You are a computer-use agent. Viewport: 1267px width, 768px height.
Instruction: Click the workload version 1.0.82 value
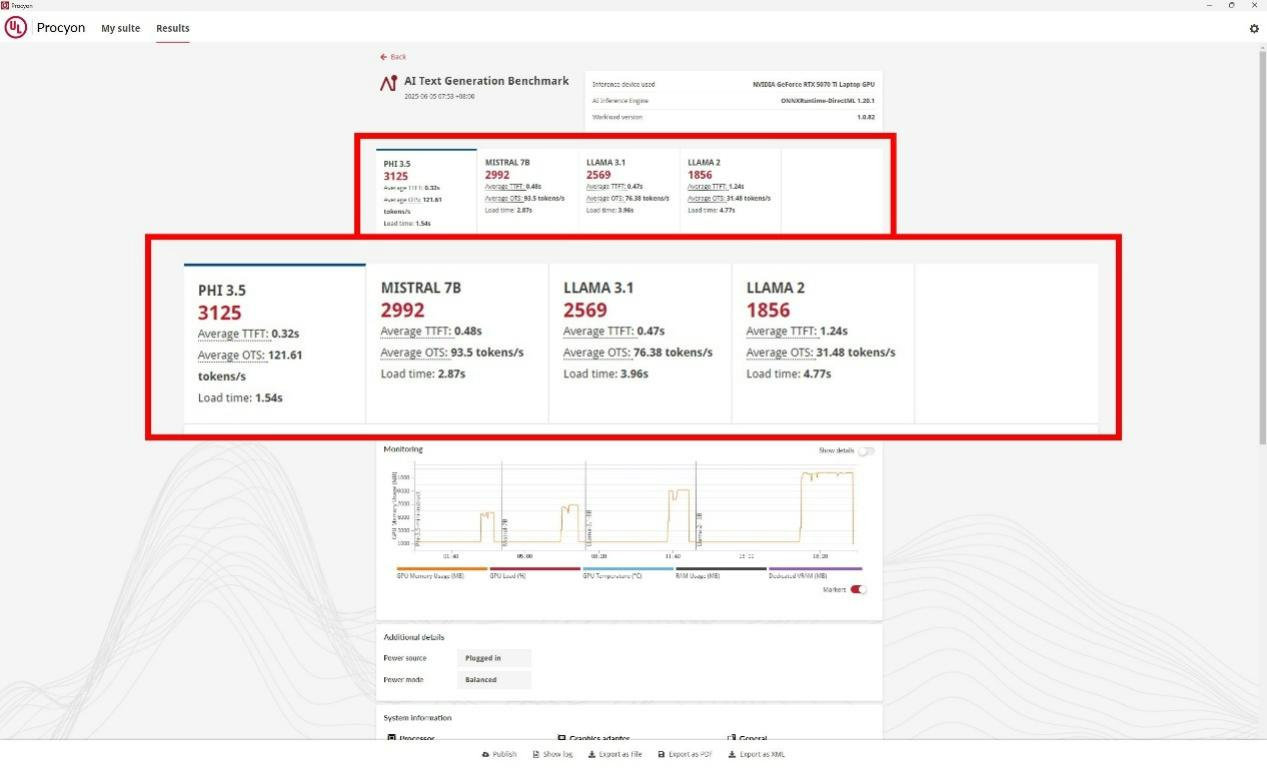tap(866, 117)
